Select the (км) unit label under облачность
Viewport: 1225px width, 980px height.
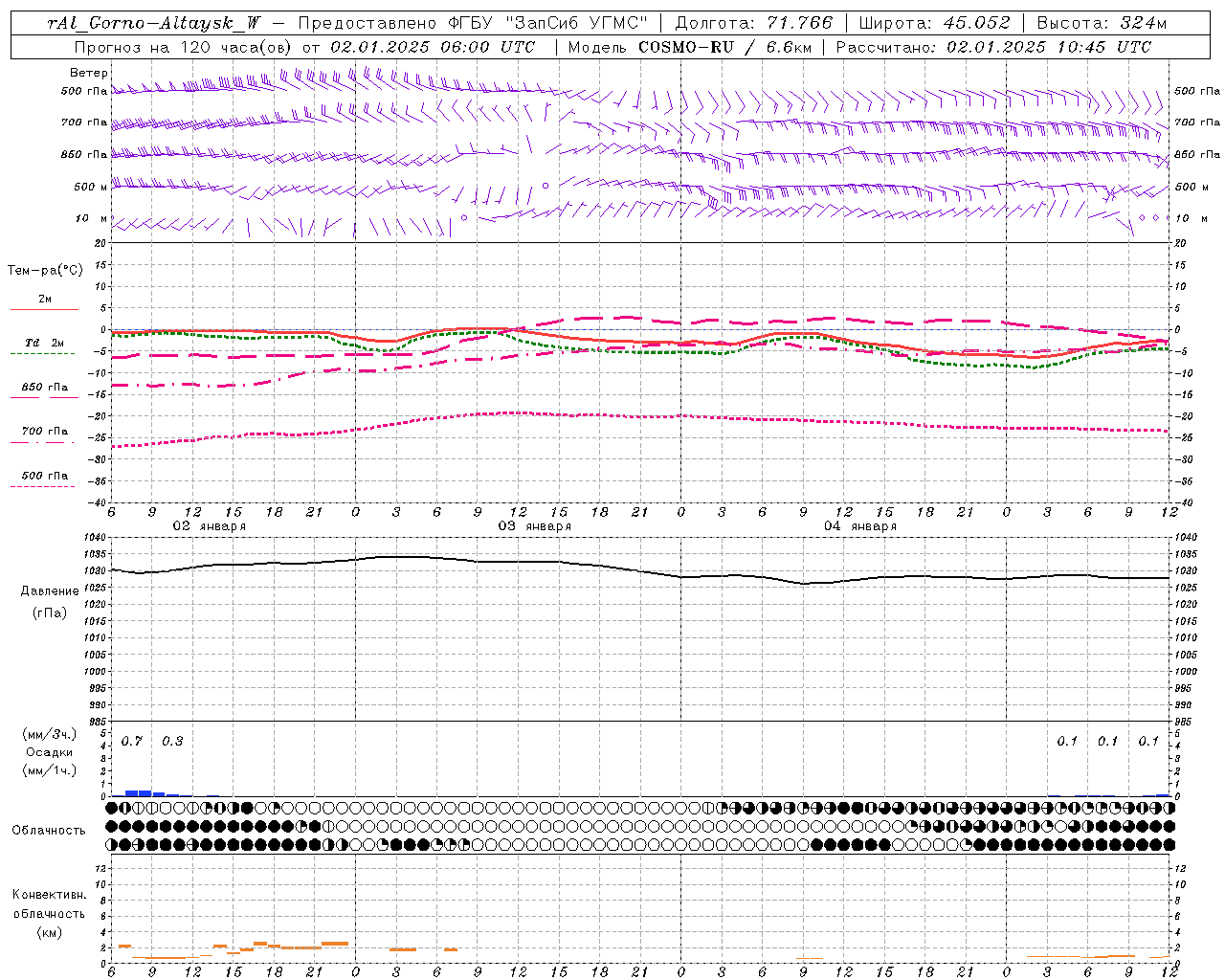pyautogui.click(x=50, y=932)
